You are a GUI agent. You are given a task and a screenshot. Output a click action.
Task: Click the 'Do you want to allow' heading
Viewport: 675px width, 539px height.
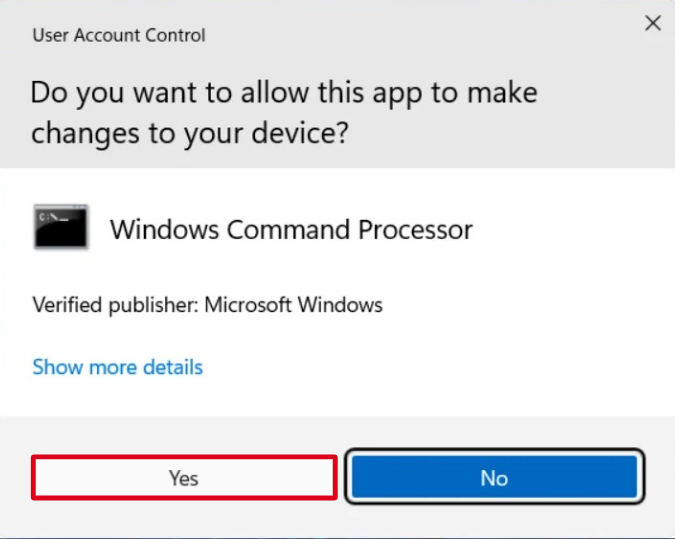coord(283,93)
